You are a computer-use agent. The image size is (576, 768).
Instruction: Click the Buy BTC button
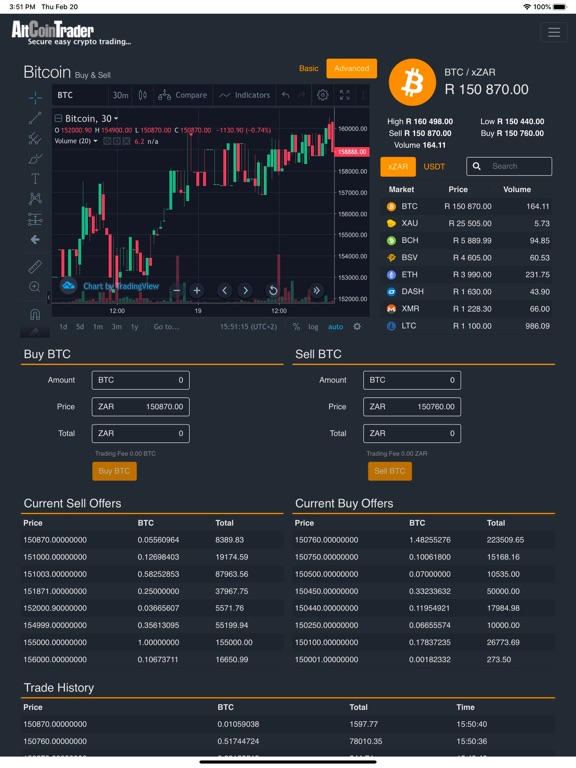(x=115, y=471)
